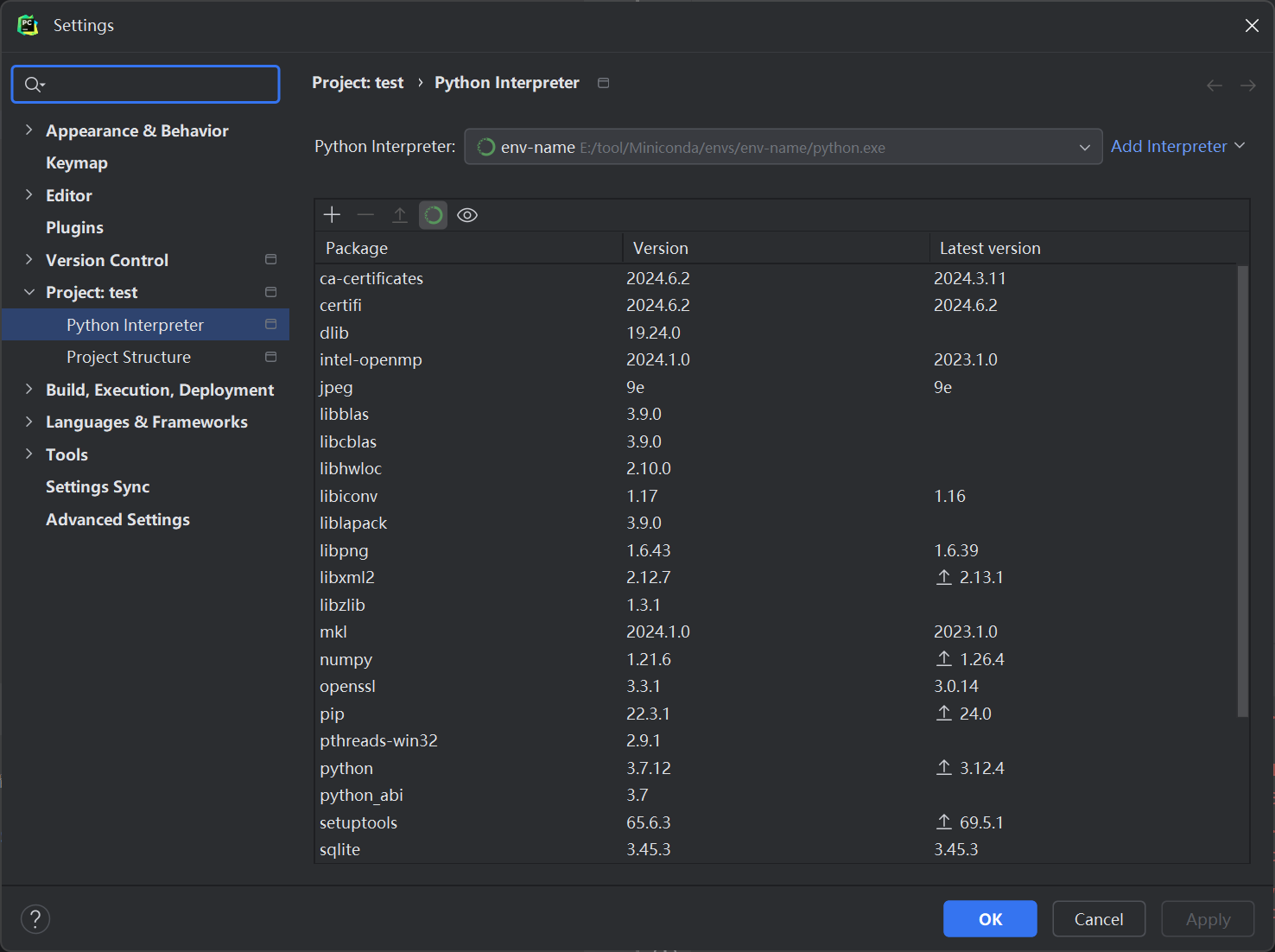The image size is (1275, 952).
Task: Select the libiconv package row
Action: pos(776,496)
